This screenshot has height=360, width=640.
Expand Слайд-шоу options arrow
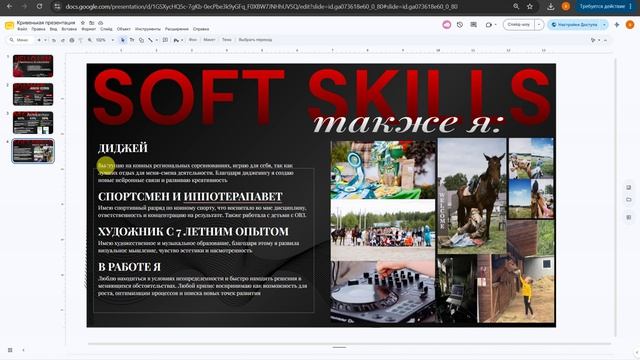click(539, 25)
